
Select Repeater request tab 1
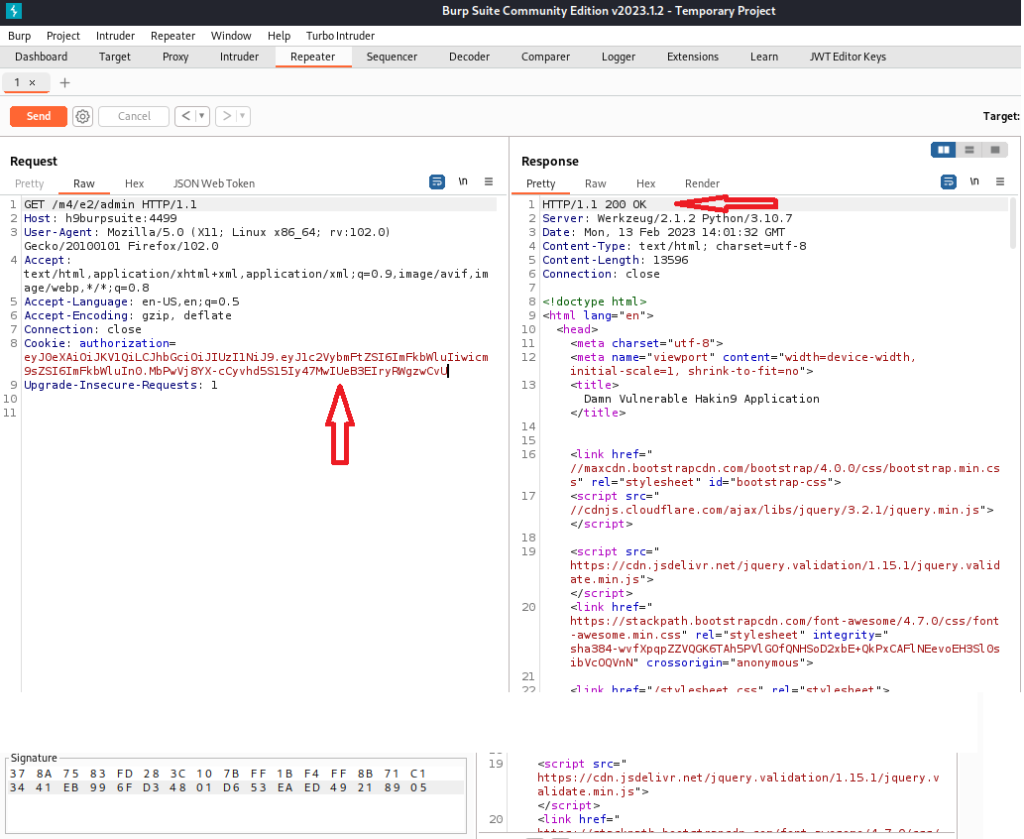click(x=17, y=82)
